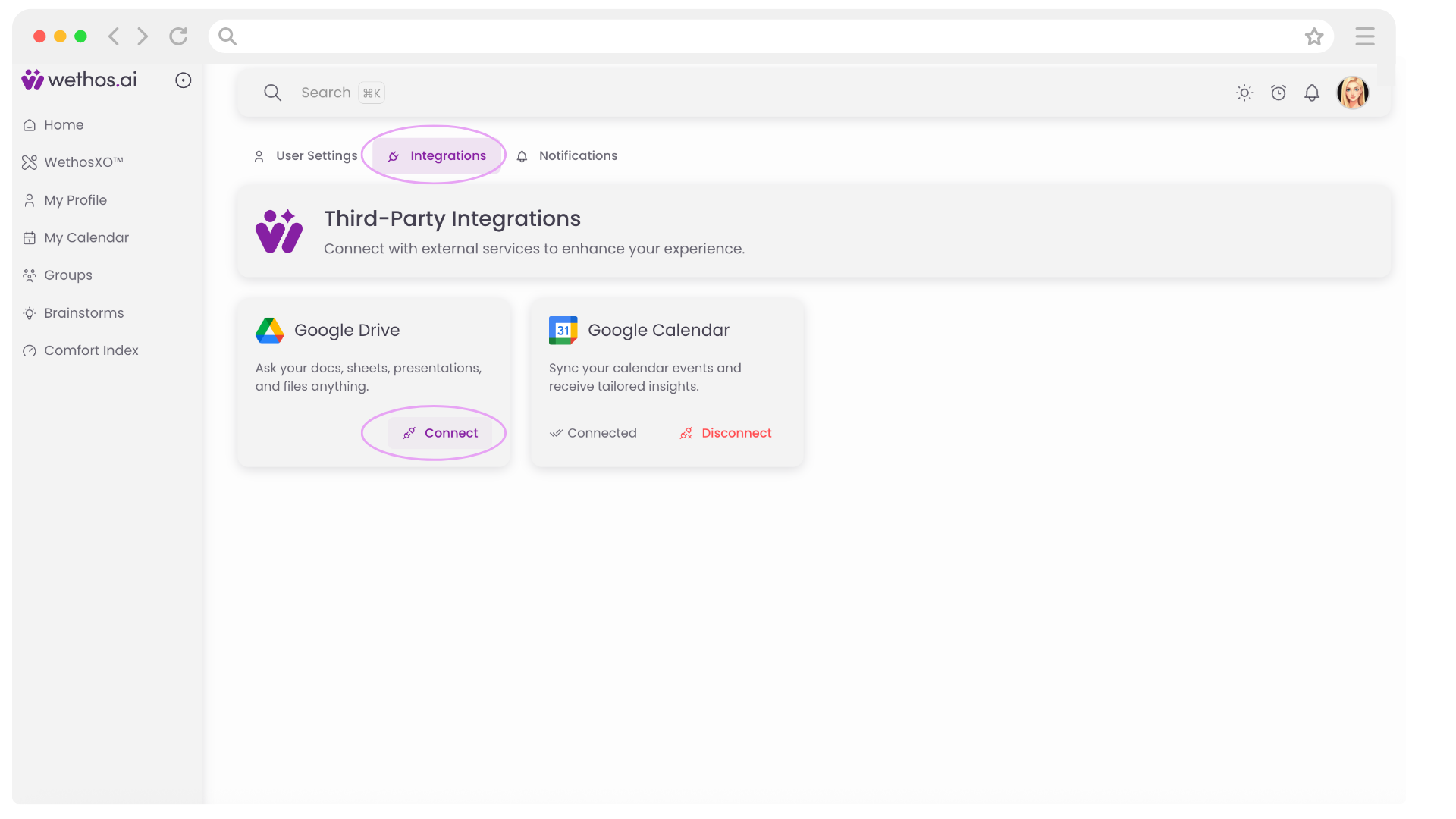Open the user profile avatar
The height and width of the screenshot is (819, 1456).
1354,93
